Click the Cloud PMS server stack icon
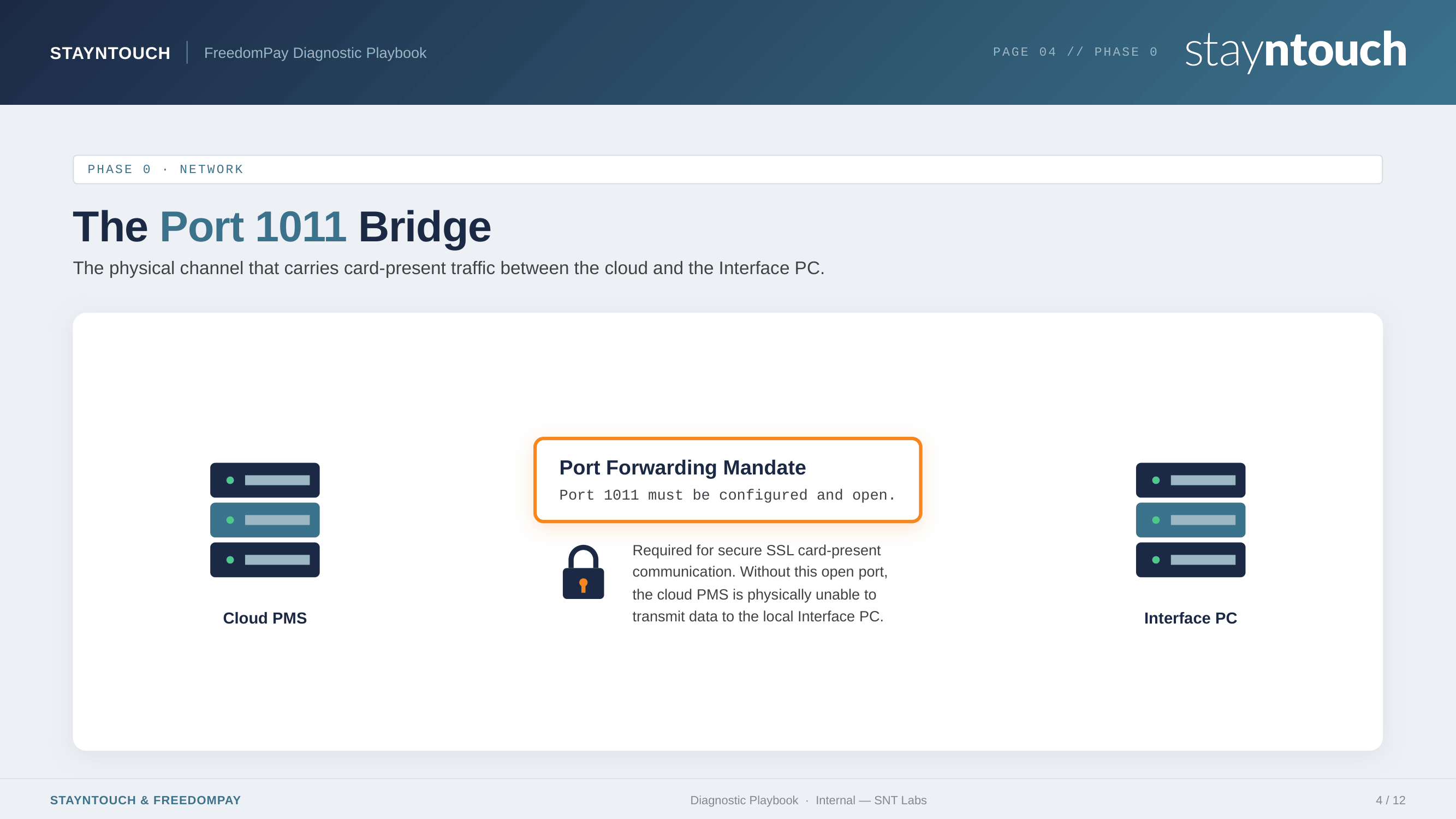The image size is (1456, 819). click(x=265, y=519)
